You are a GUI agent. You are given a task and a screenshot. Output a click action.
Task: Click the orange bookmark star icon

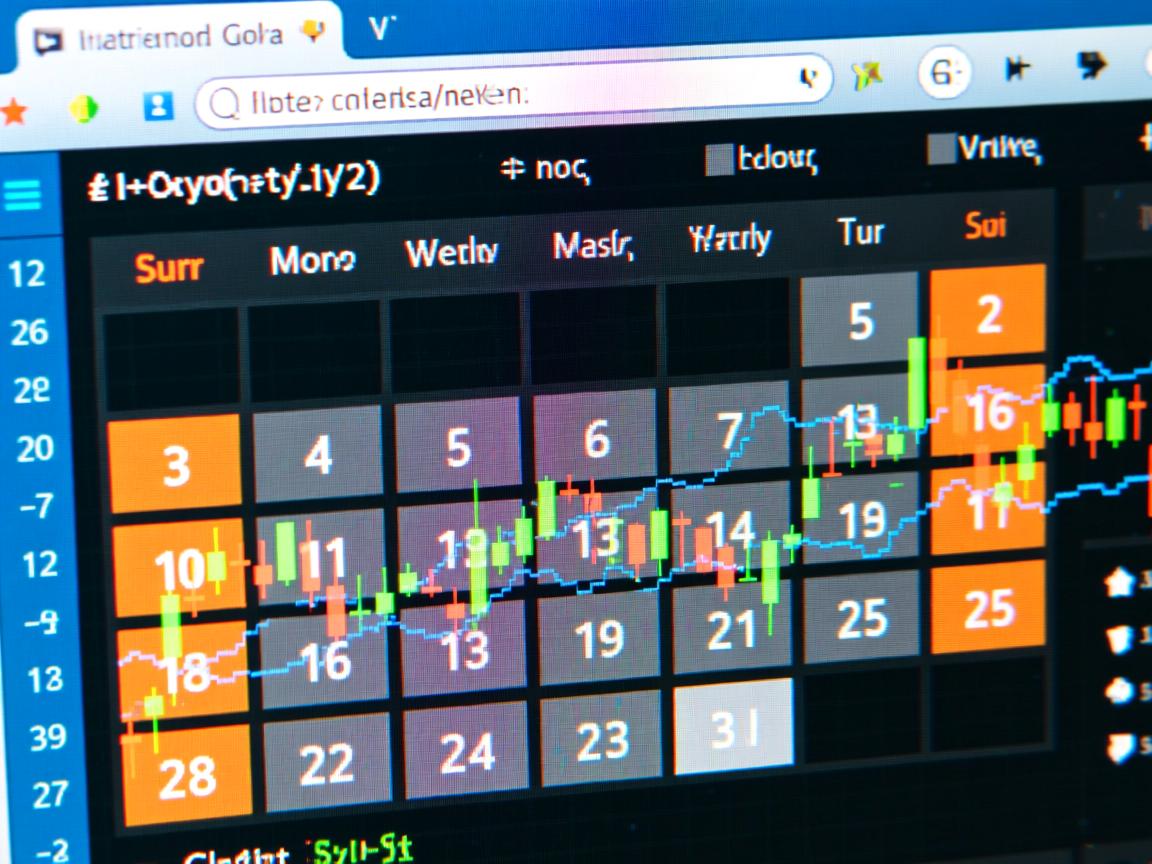(14, 112)
